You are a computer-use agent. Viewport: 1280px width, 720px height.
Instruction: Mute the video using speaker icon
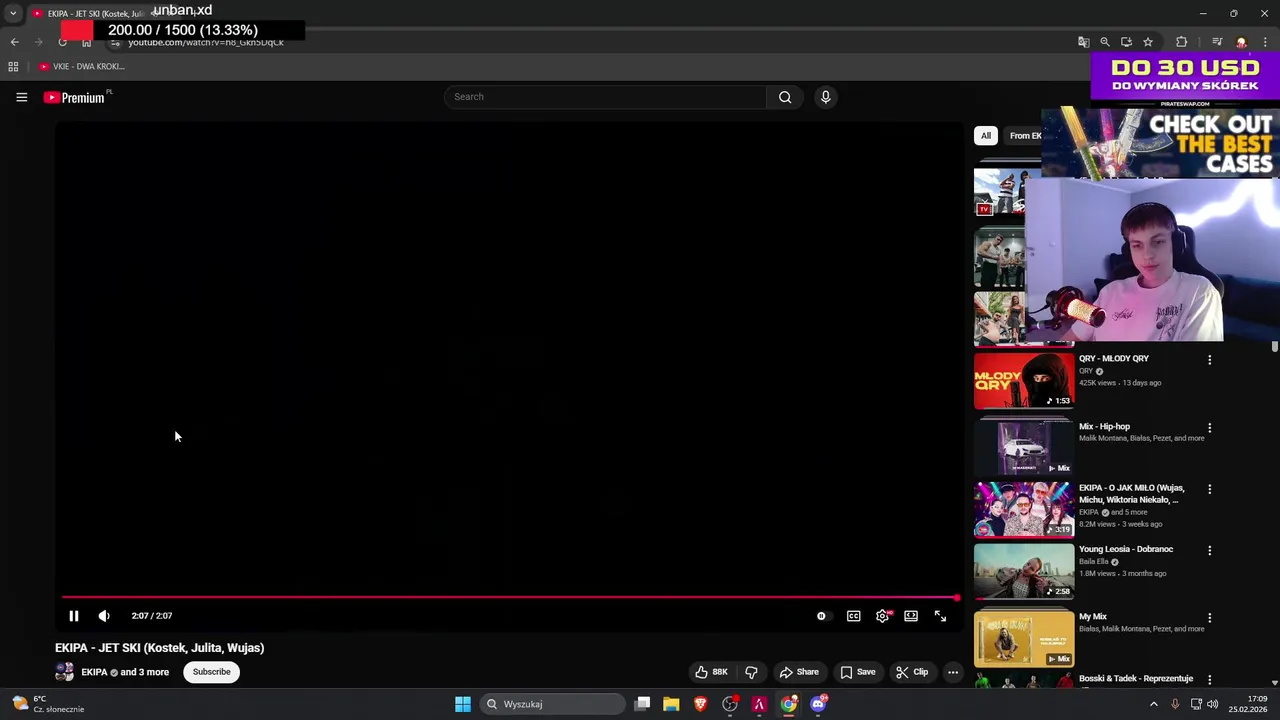104,616
